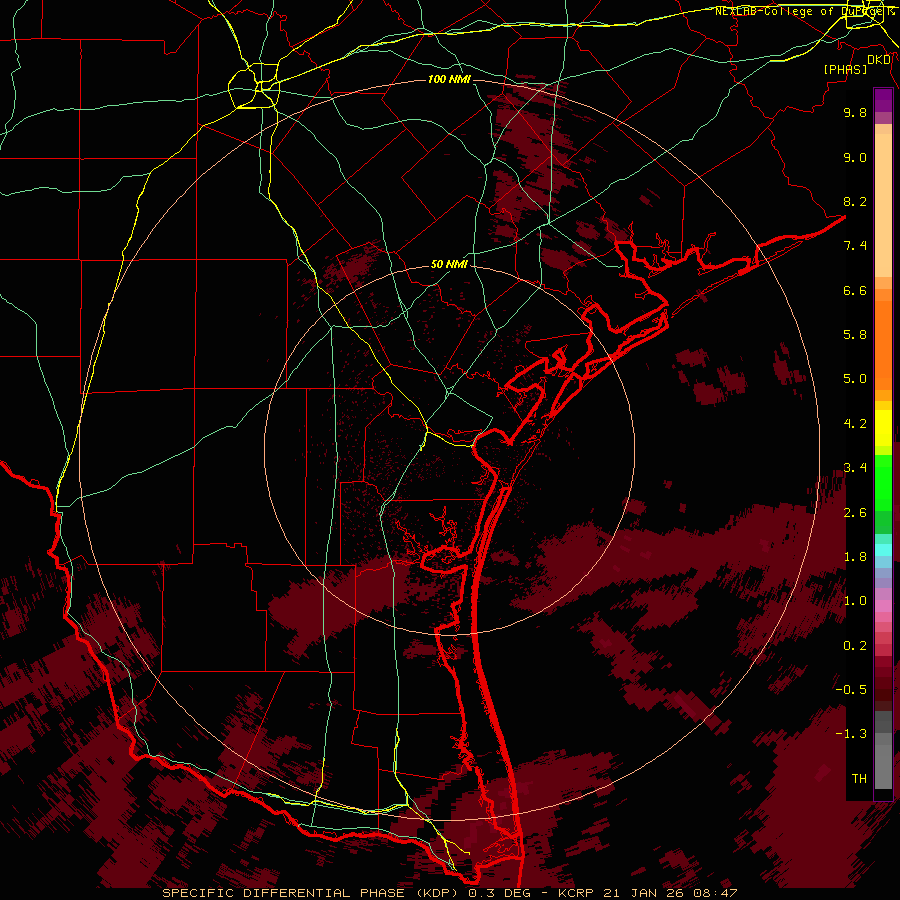Click the -1.3 scale value

pos(851,734)
